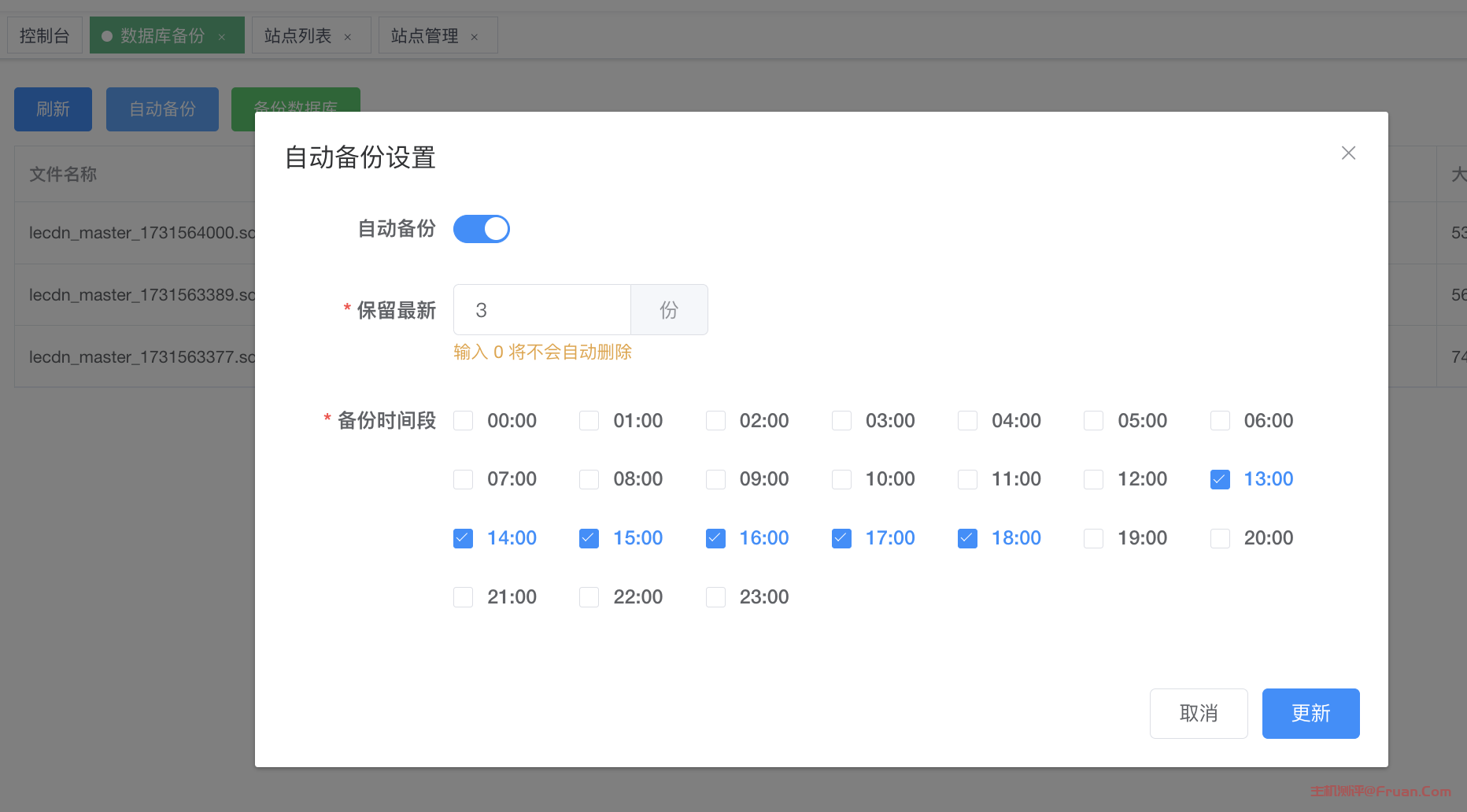This screenshot has width=1467, height=812.
Task: Select file lecdn_master_1731564000 row
Action: click(135, 233)
